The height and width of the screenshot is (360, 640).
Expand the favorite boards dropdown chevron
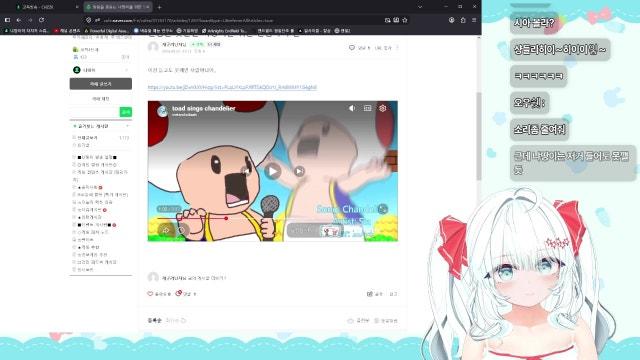127,126
